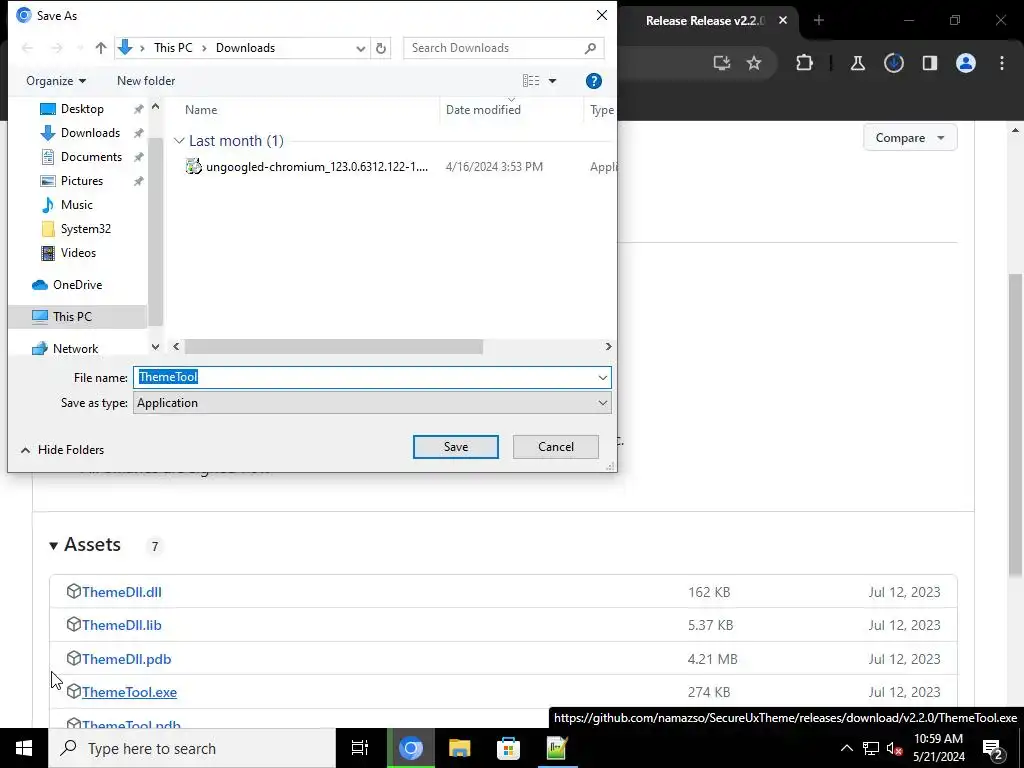
Task: Collapse the Last month group
Action: (179, 141)
